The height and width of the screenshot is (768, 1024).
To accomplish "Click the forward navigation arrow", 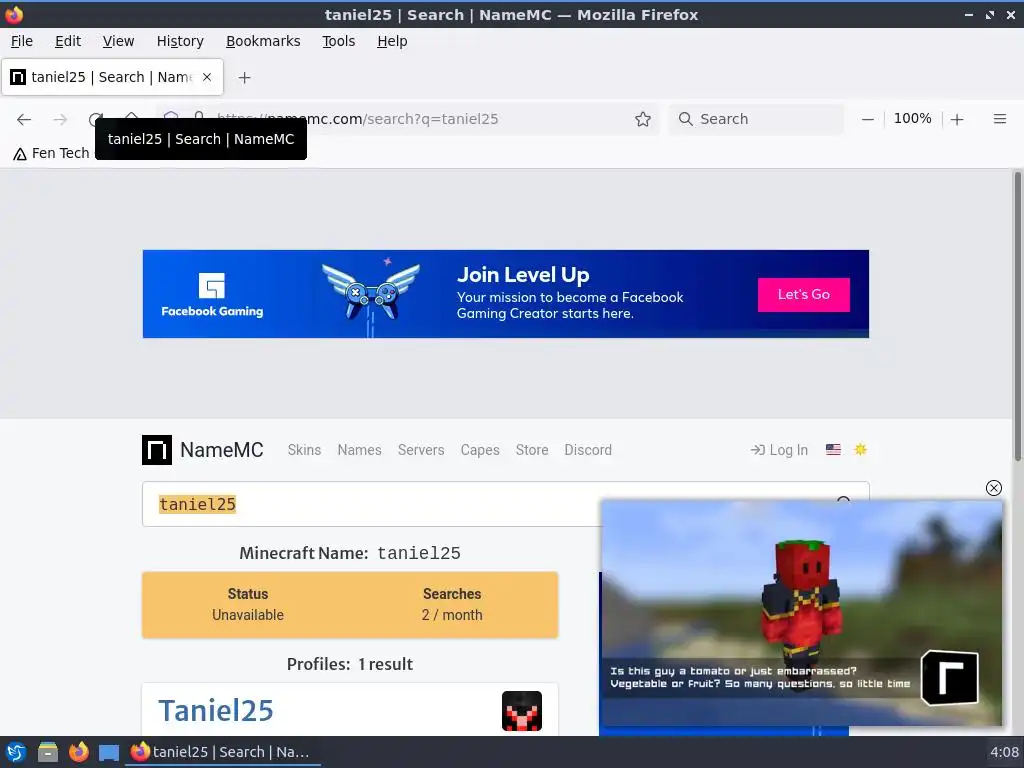I will [x=60, y=120].
